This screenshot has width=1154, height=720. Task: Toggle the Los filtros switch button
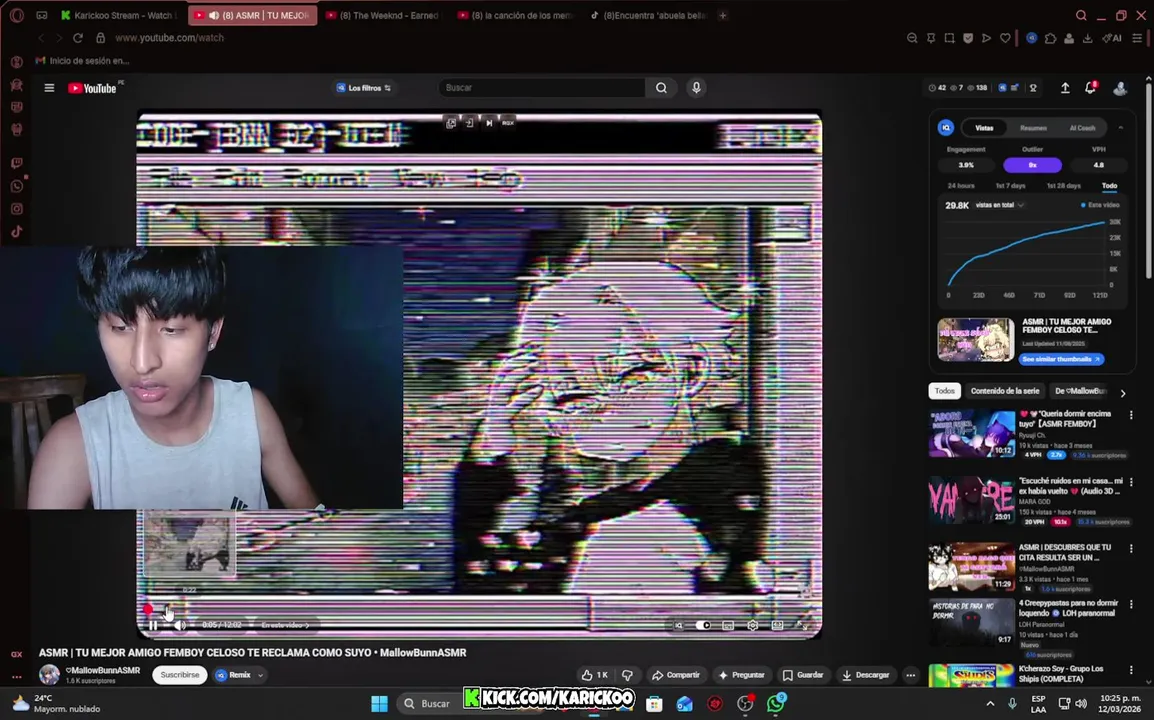point(364,88)
